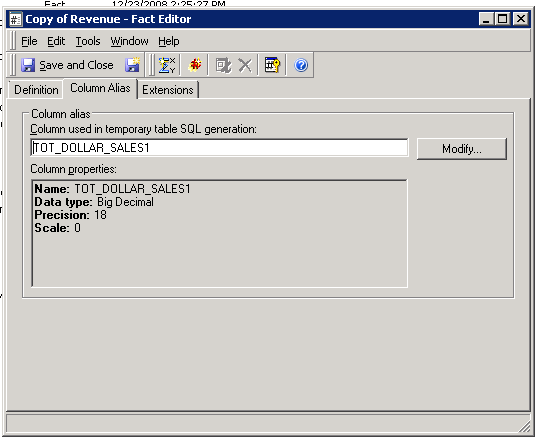Click the Fact Editor title bar system icon
Screen dimensions: 541x443
16,19
